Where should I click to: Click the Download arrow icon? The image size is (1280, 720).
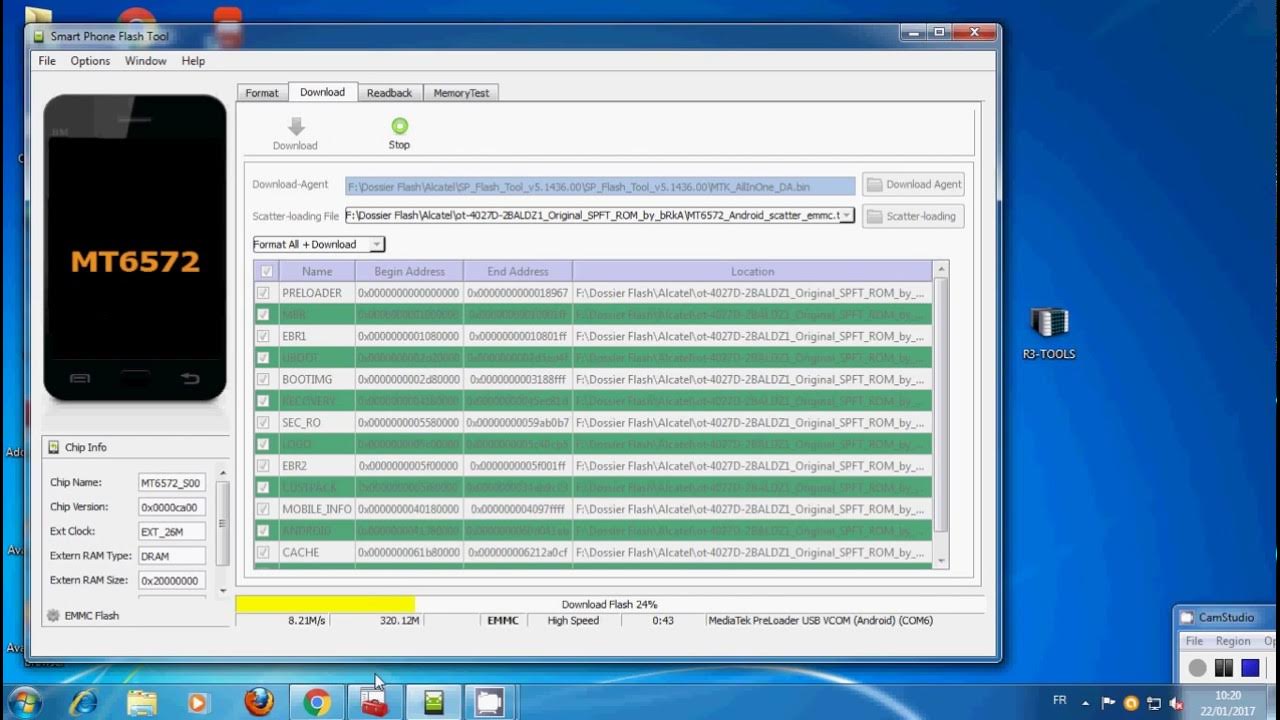(296, 126)
